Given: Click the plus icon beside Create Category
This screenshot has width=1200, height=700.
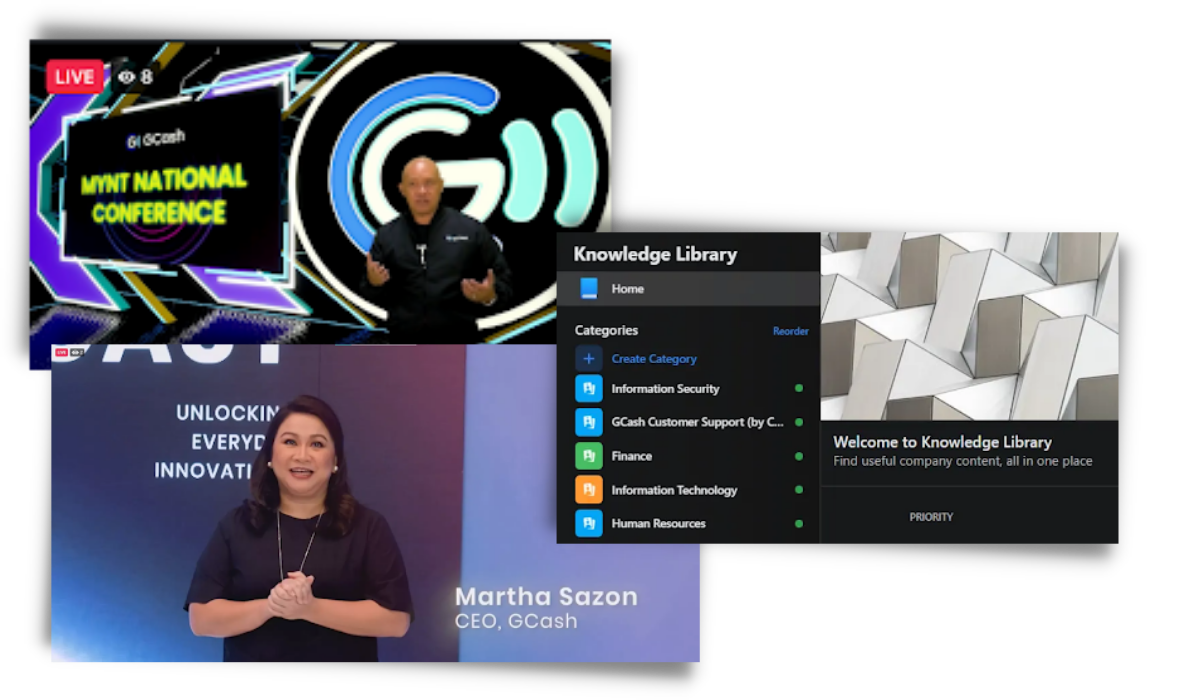Looking at the screenshot, I should 589,359.
